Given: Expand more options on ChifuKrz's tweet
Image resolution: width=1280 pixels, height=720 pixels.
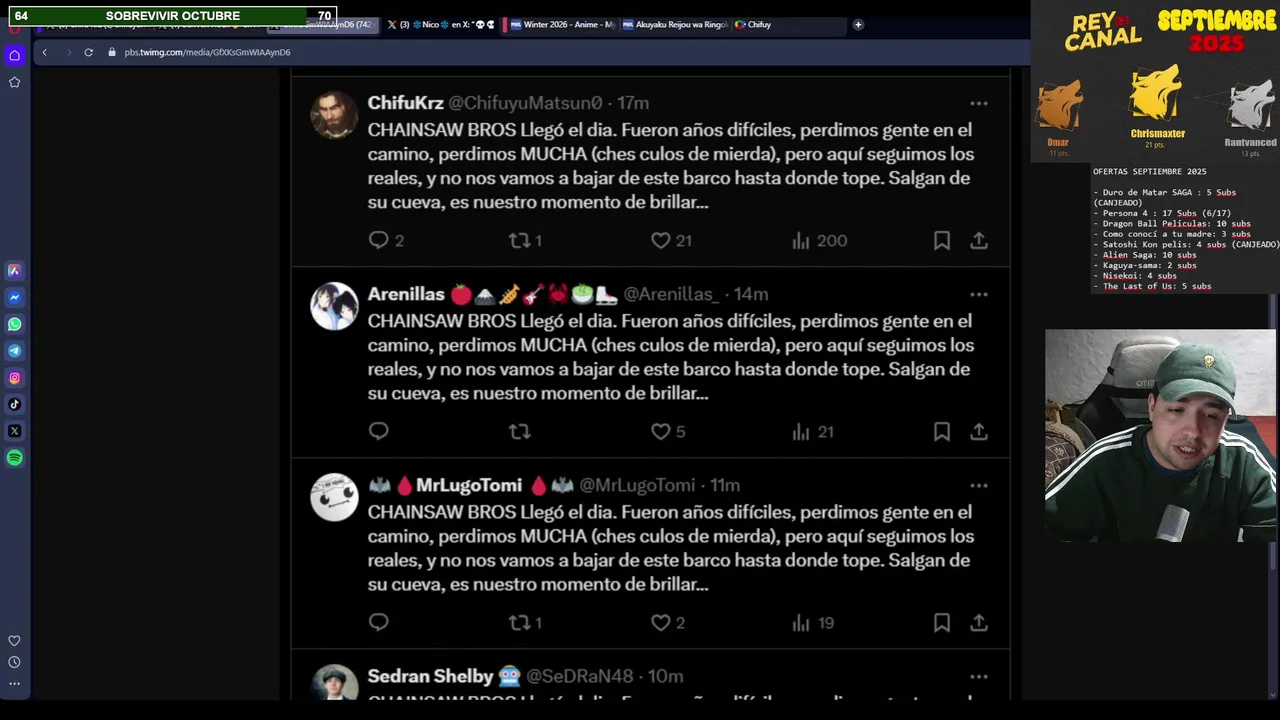Looking at the screenshot, I should point(978,103).
